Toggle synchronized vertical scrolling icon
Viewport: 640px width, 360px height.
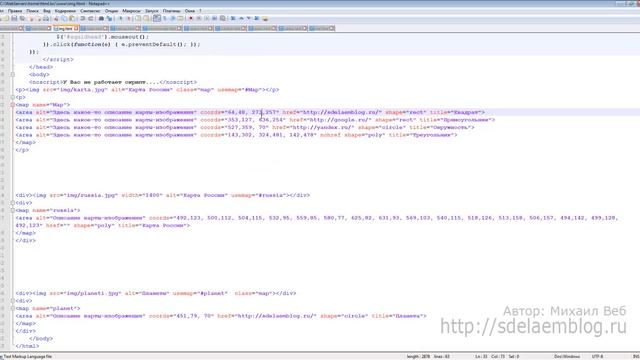tap(138, 18)
